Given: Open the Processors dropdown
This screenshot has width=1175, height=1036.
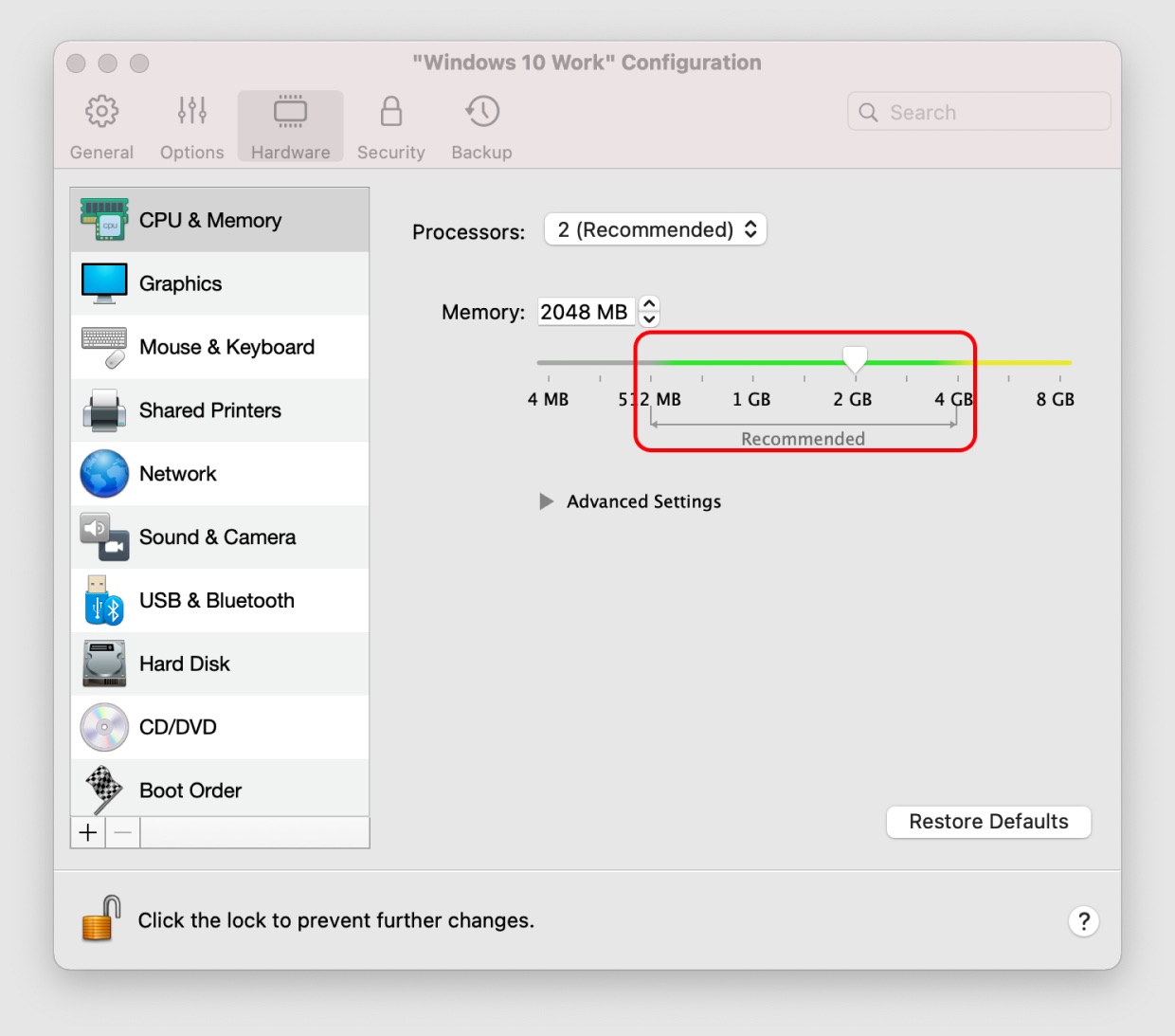Looking at the screenshot, I should 655,229.
